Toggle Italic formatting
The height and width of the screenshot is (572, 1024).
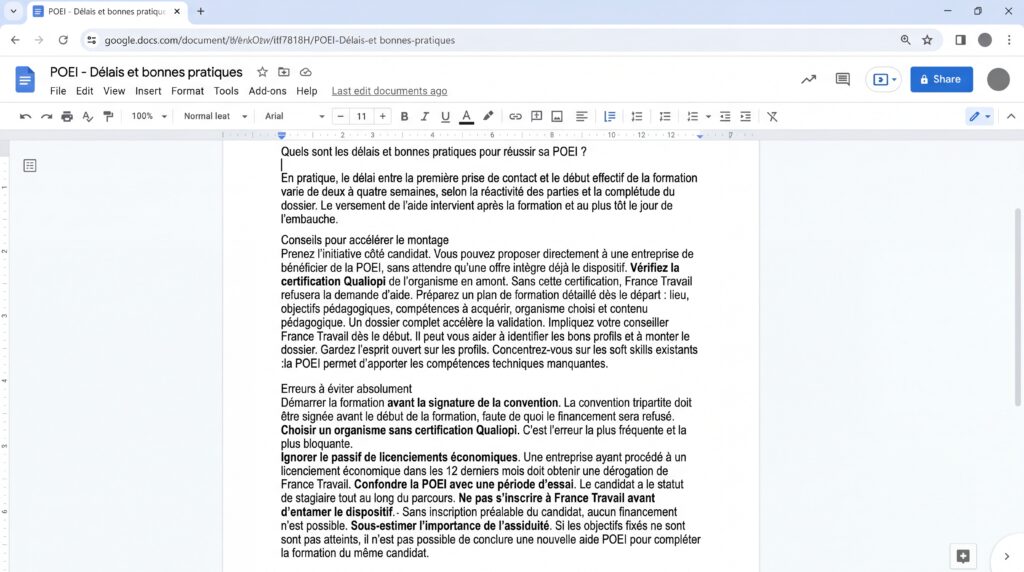tap(424, 116)
